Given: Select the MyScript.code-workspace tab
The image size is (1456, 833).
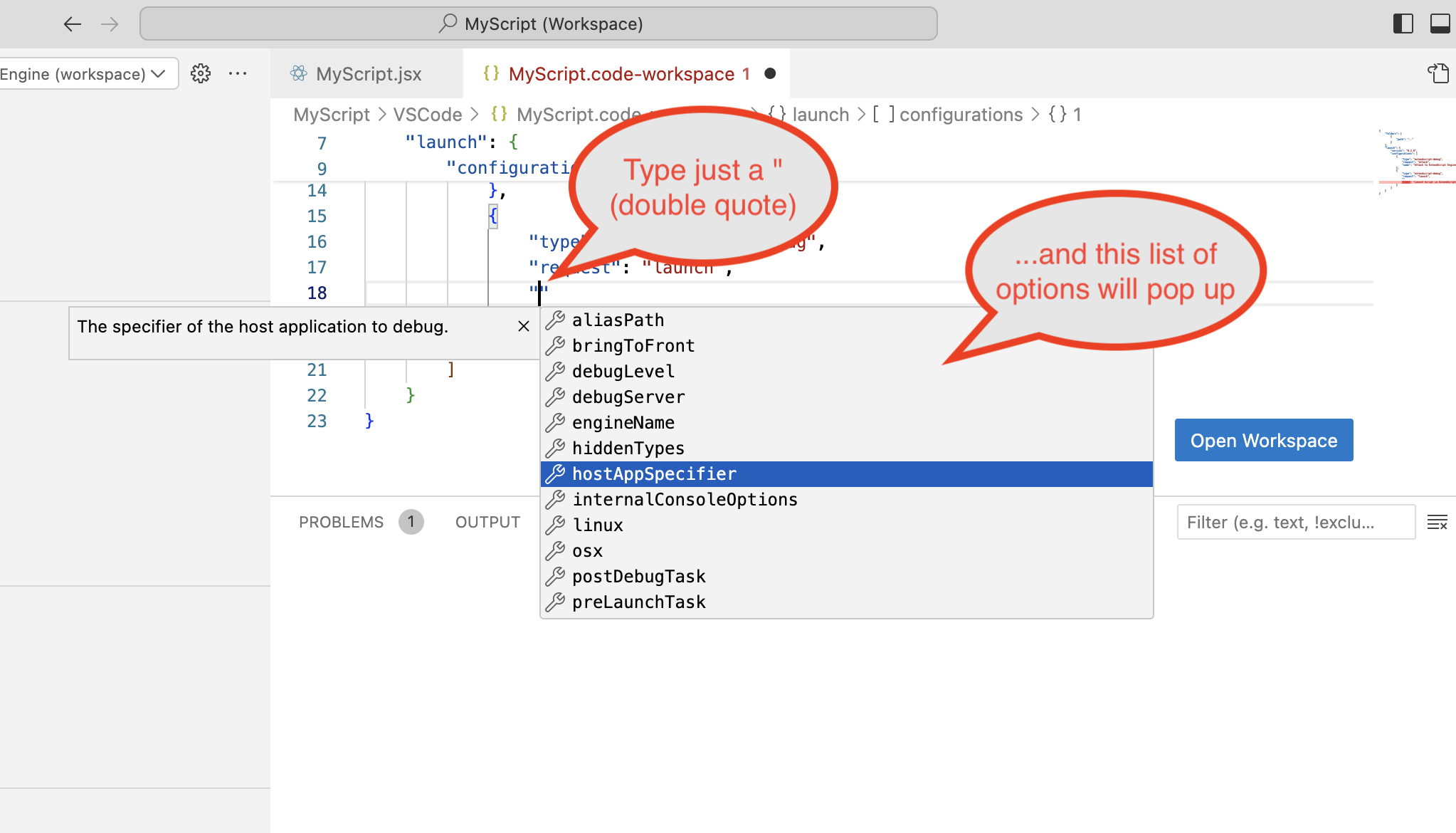Looking at the screenshot, I should [x=621, y=74].
